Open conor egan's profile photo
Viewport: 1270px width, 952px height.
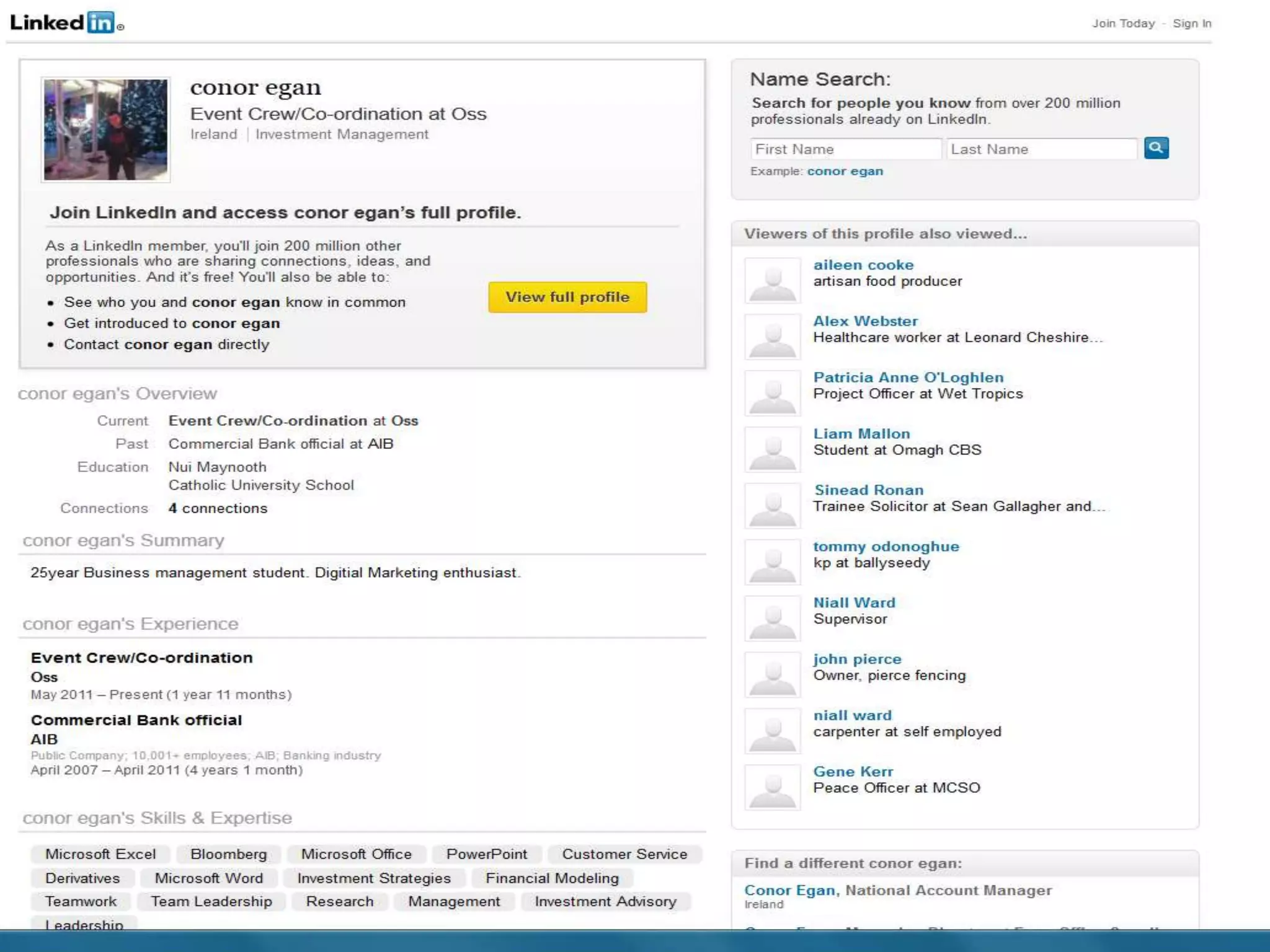tap(105, 130)
